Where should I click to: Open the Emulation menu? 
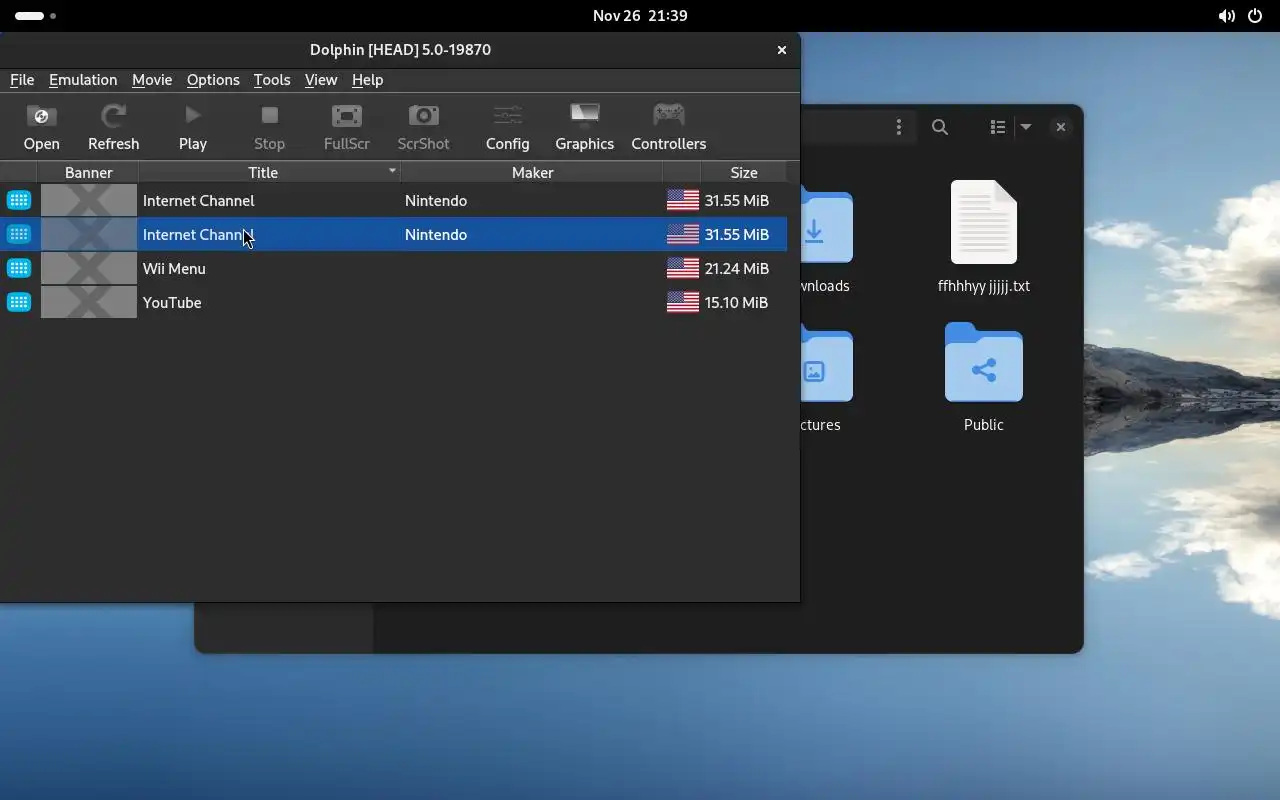pos(83,80)
